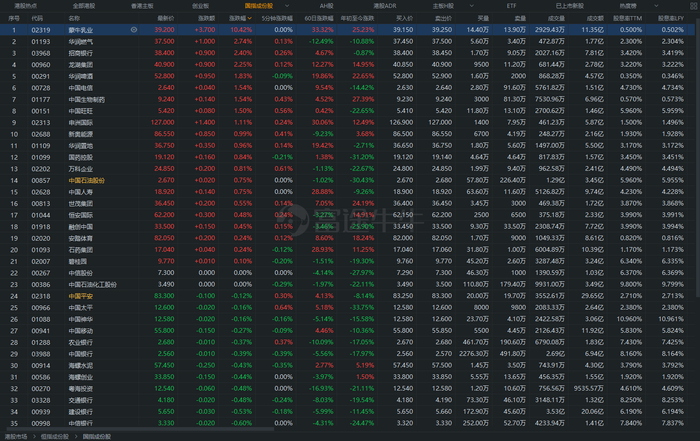
Task: Expand the dropdown arrow beside 主板H股 tab
Action: point(471,6)
